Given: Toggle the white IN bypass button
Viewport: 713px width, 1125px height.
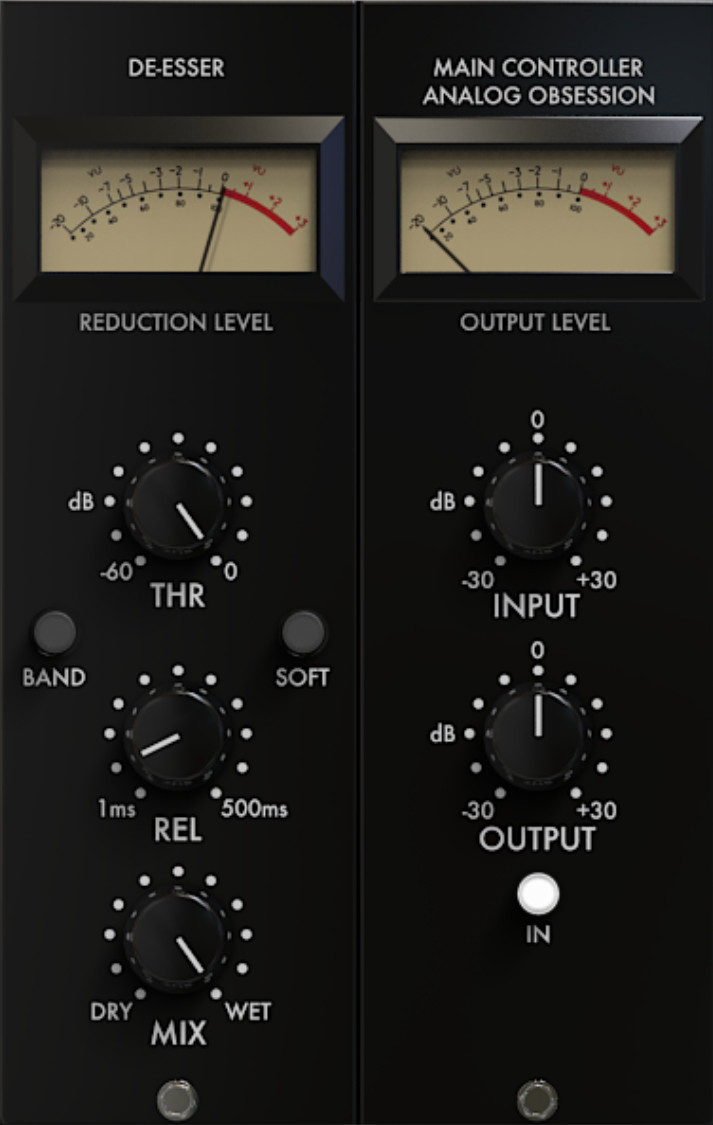Looking at the screenshot, I should [538, 894].
